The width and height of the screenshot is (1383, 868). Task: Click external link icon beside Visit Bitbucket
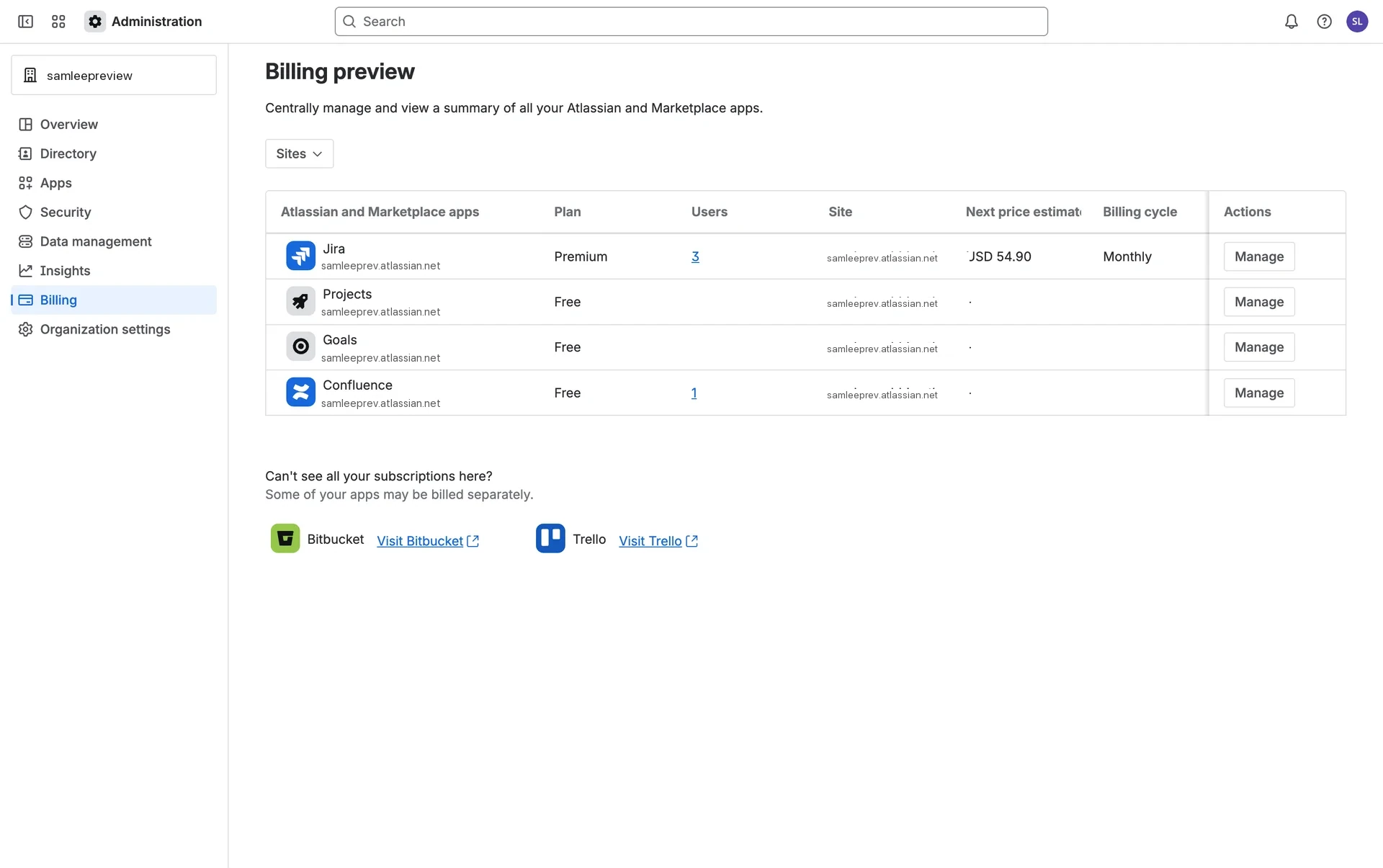[473, 541]
